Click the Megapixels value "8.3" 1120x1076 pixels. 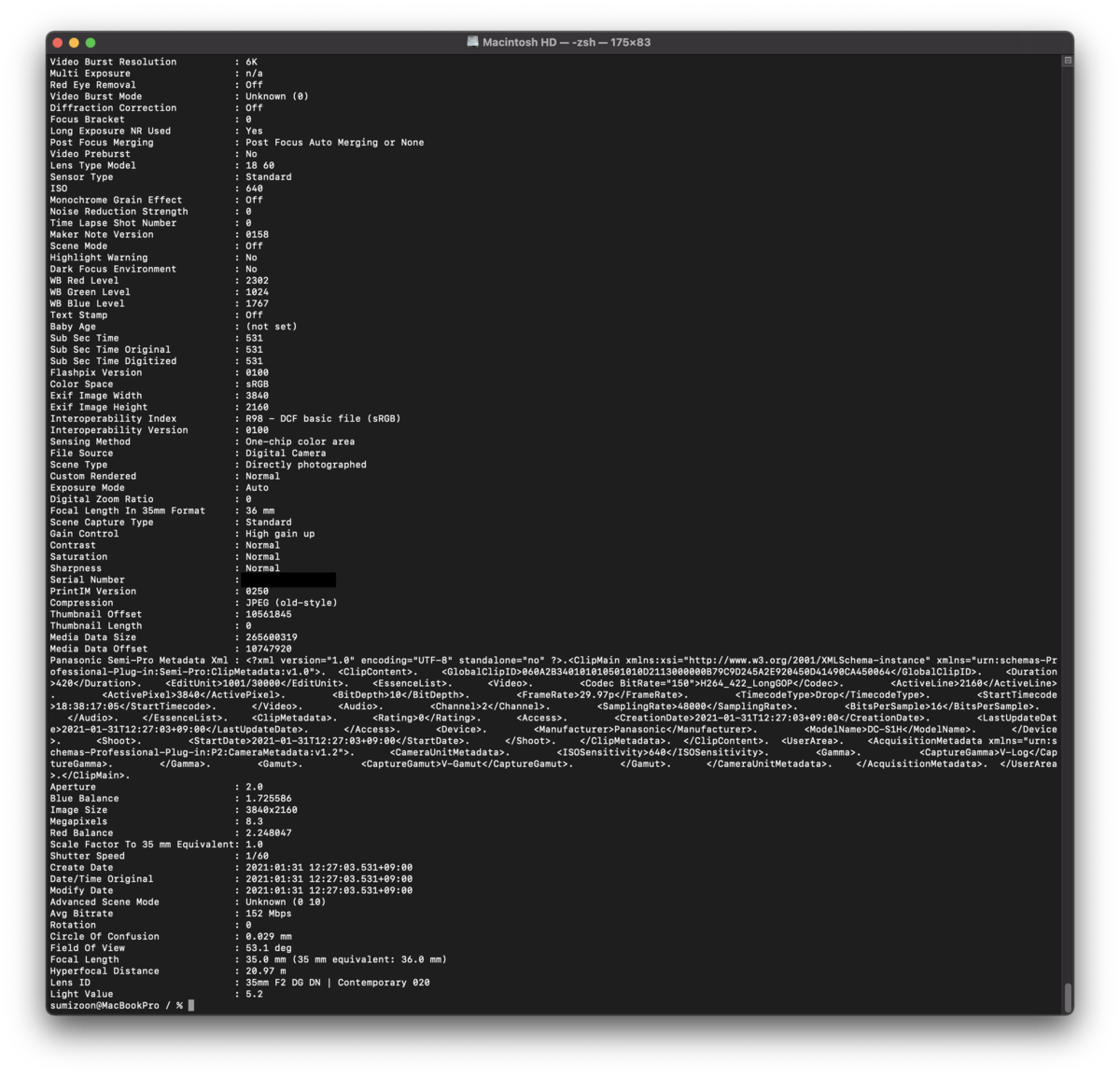click(x=255, y=822)
